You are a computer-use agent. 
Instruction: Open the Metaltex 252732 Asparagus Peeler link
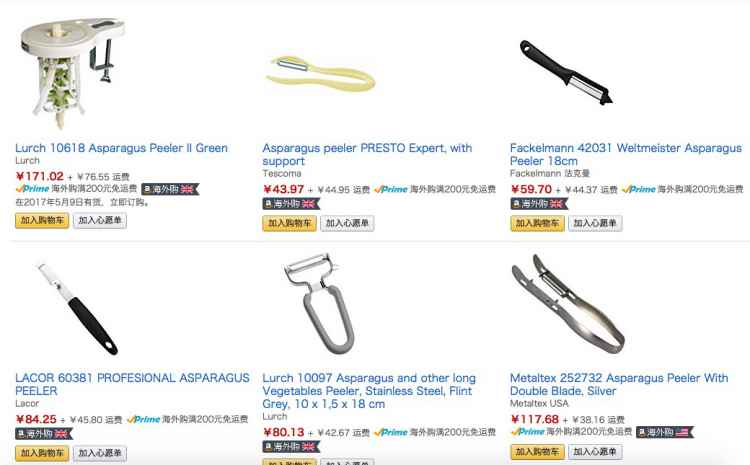click(619, 384)
